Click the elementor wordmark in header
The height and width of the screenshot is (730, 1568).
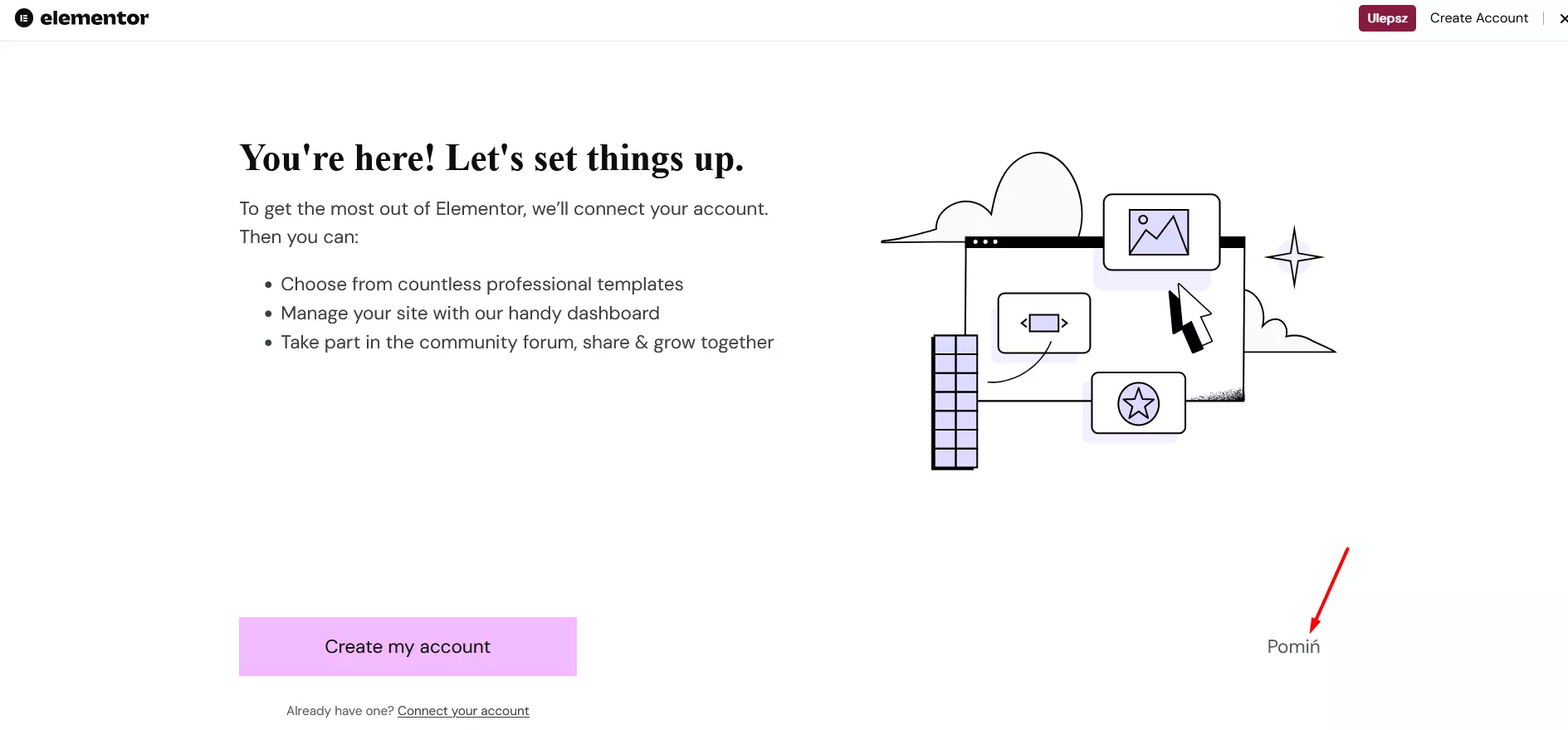click(x=95, y=18)
